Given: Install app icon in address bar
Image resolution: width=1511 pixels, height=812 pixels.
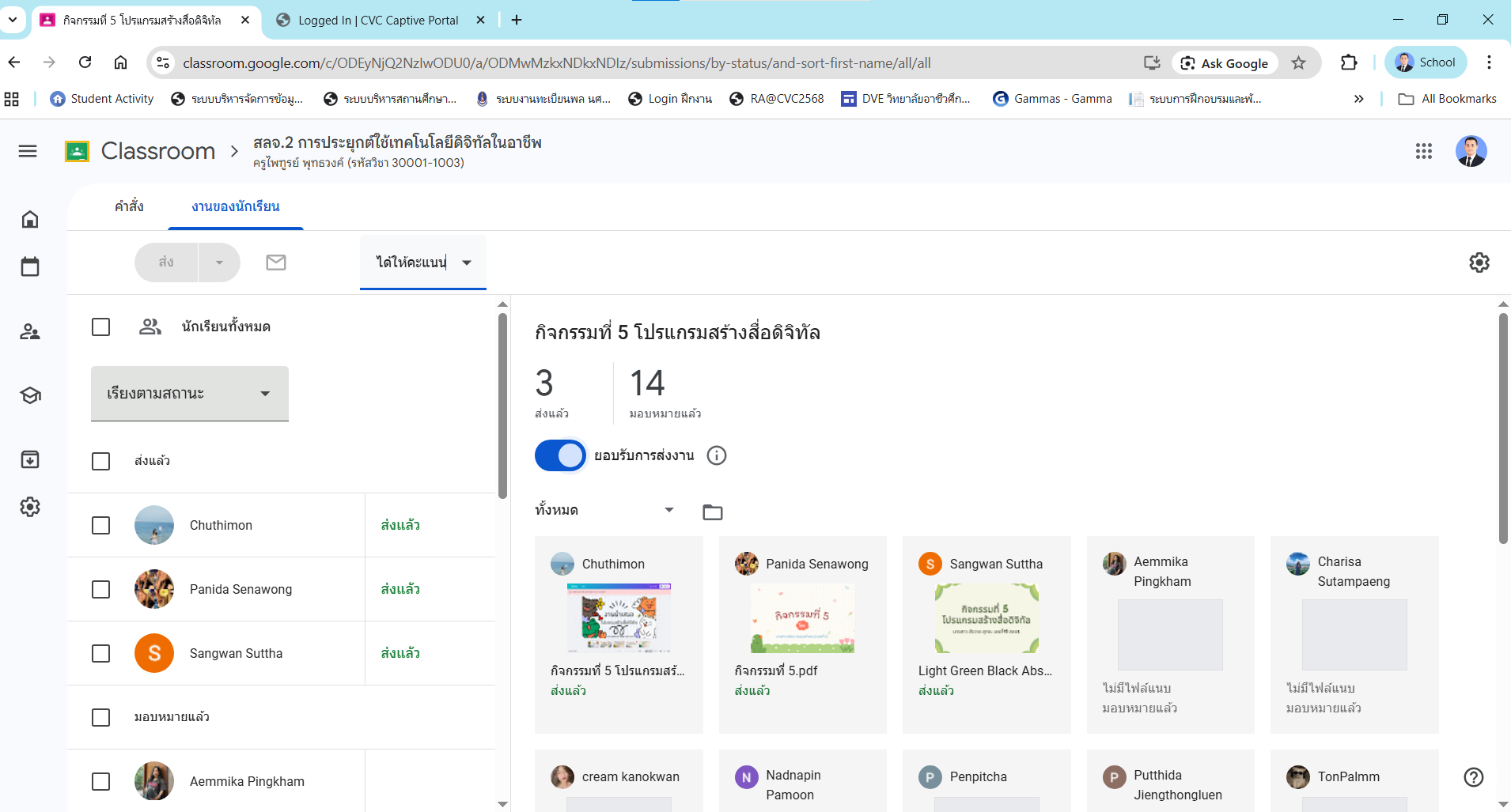Looking at the screenshot, I should coord(1152,62).
